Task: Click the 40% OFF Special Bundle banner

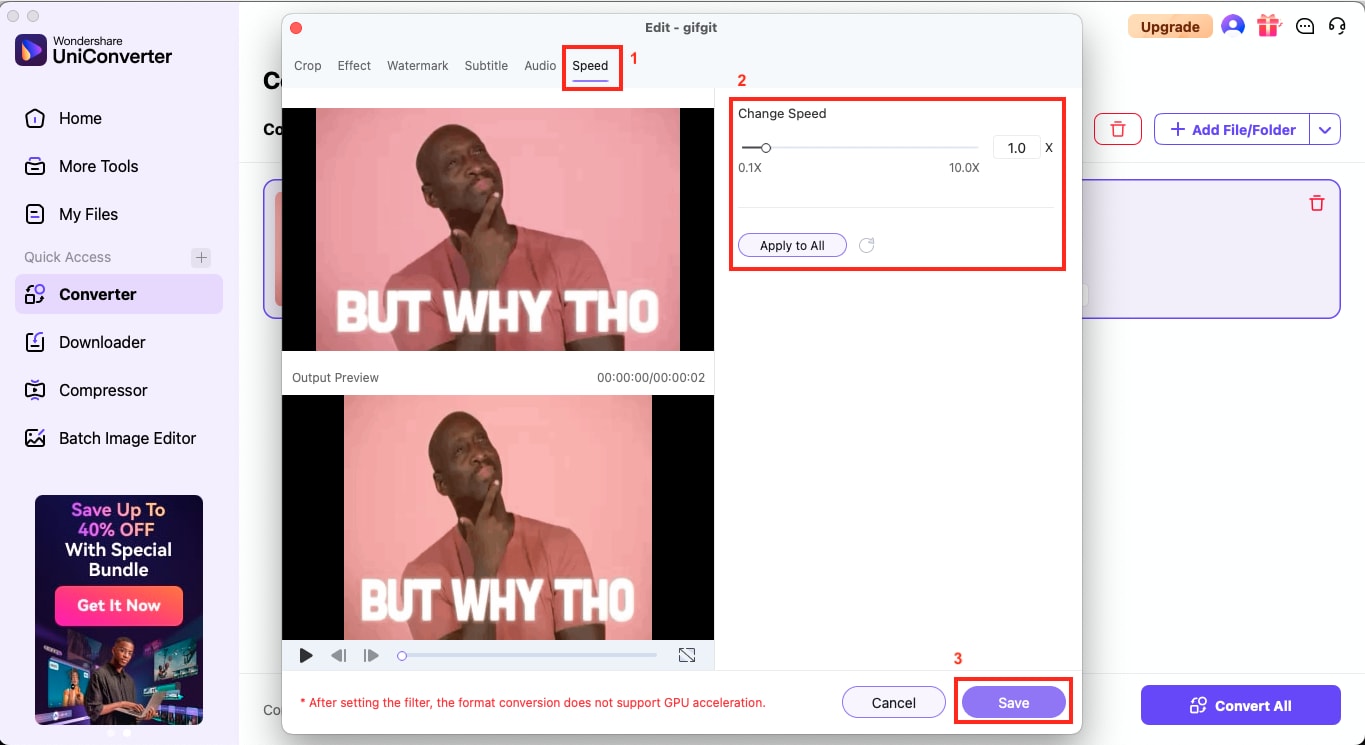Action: 119,609
